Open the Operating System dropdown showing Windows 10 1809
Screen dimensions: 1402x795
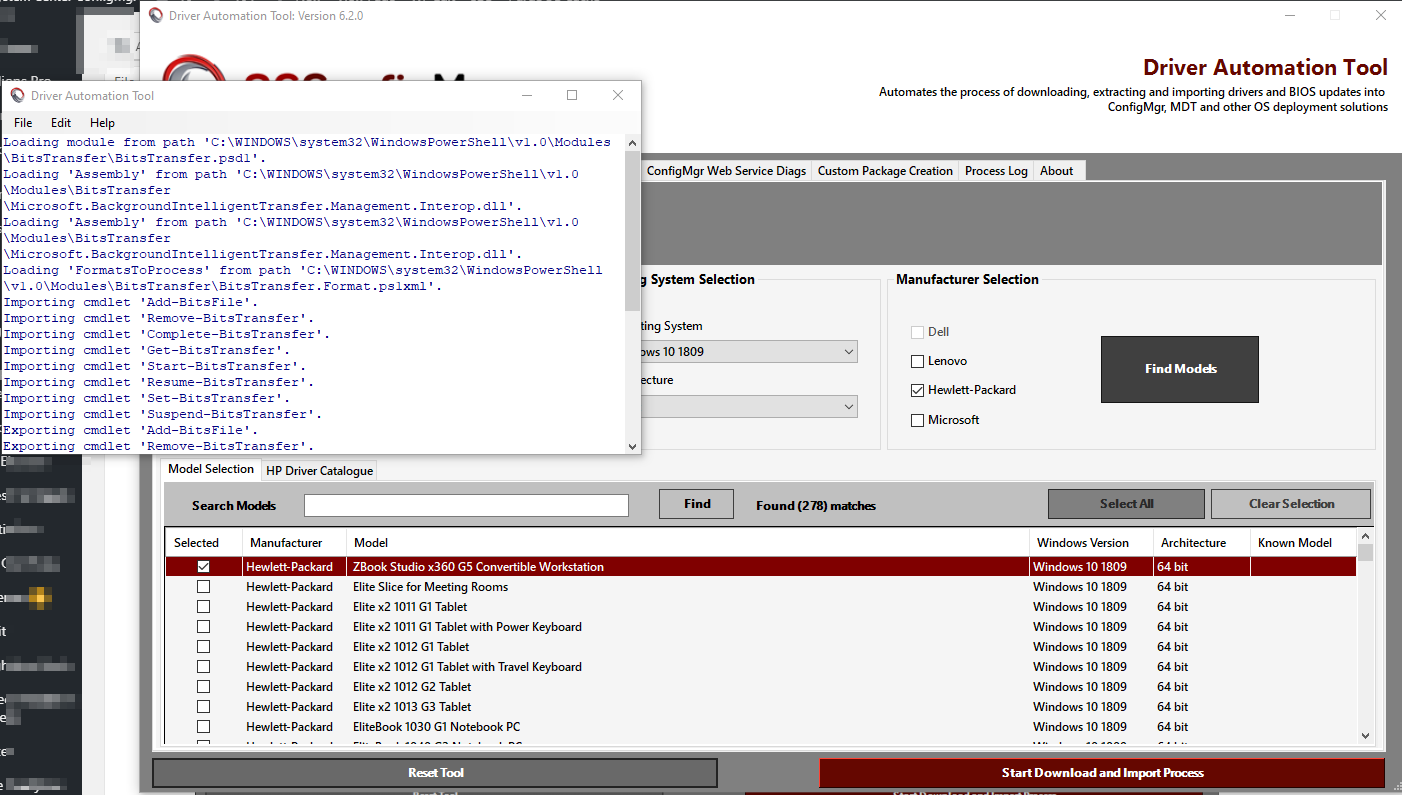(847, 351)
